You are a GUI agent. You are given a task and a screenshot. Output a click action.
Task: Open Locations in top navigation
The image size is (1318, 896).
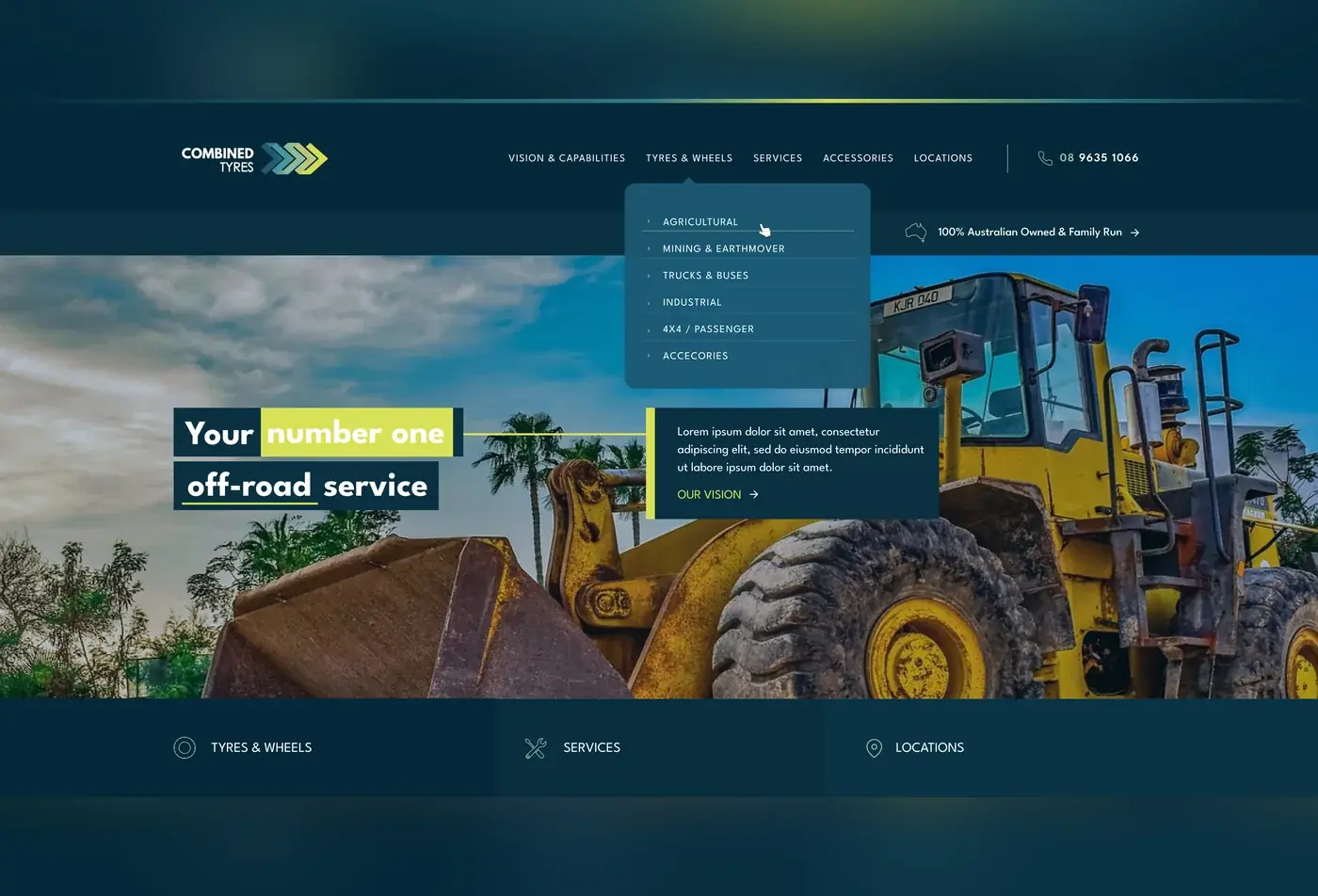pyautogui.click(x=943, y=158)
